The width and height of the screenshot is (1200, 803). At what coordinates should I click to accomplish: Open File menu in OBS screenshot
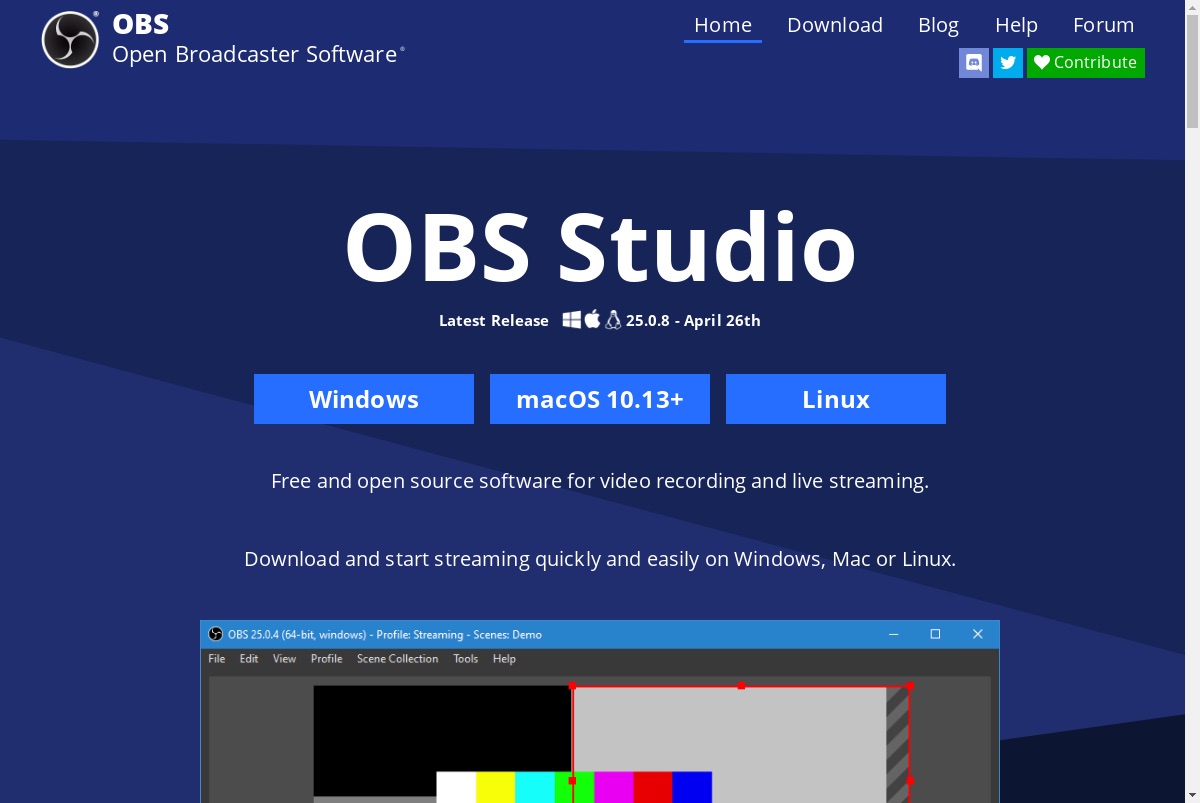217,659
